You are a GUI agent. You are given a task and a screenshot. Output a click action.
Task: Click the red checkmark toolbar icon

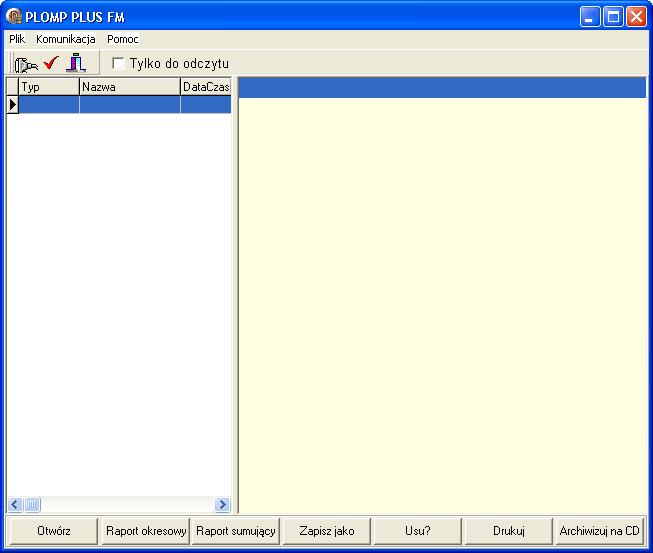pos(52,63)
